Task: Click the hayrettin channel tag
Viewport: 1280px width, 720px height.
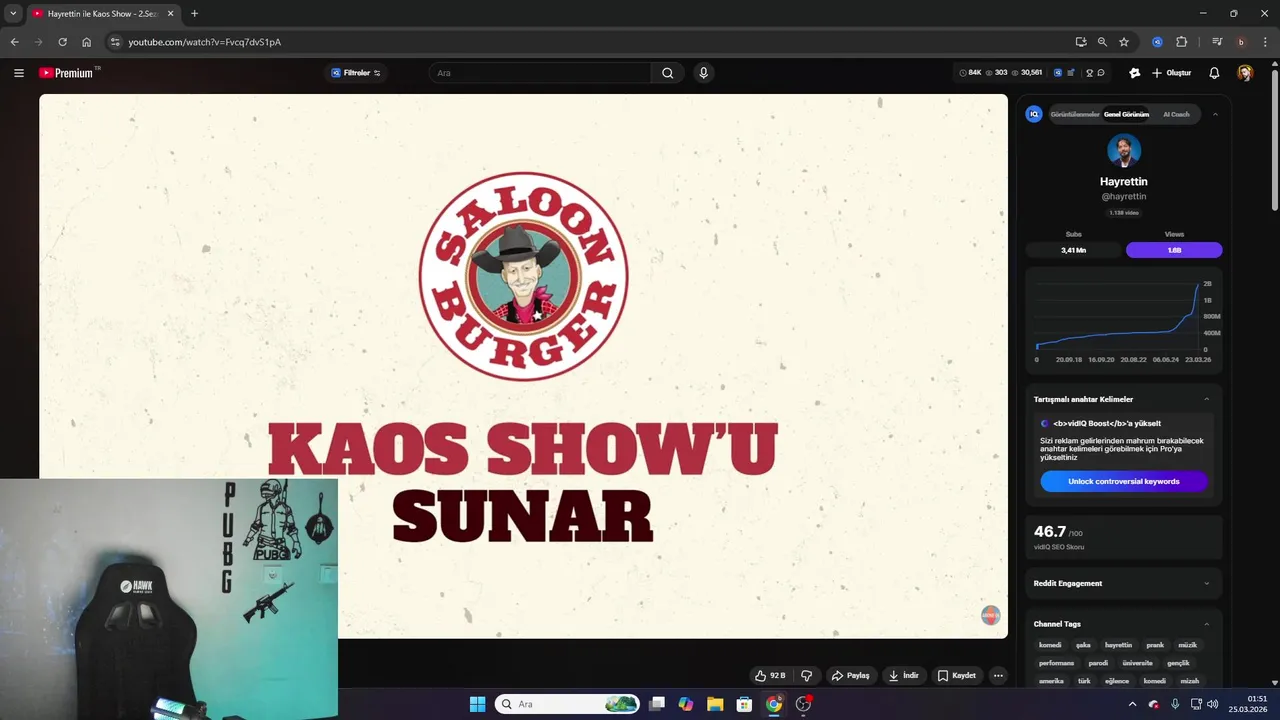Action: pyautogui.click(x=1118, y=645)
